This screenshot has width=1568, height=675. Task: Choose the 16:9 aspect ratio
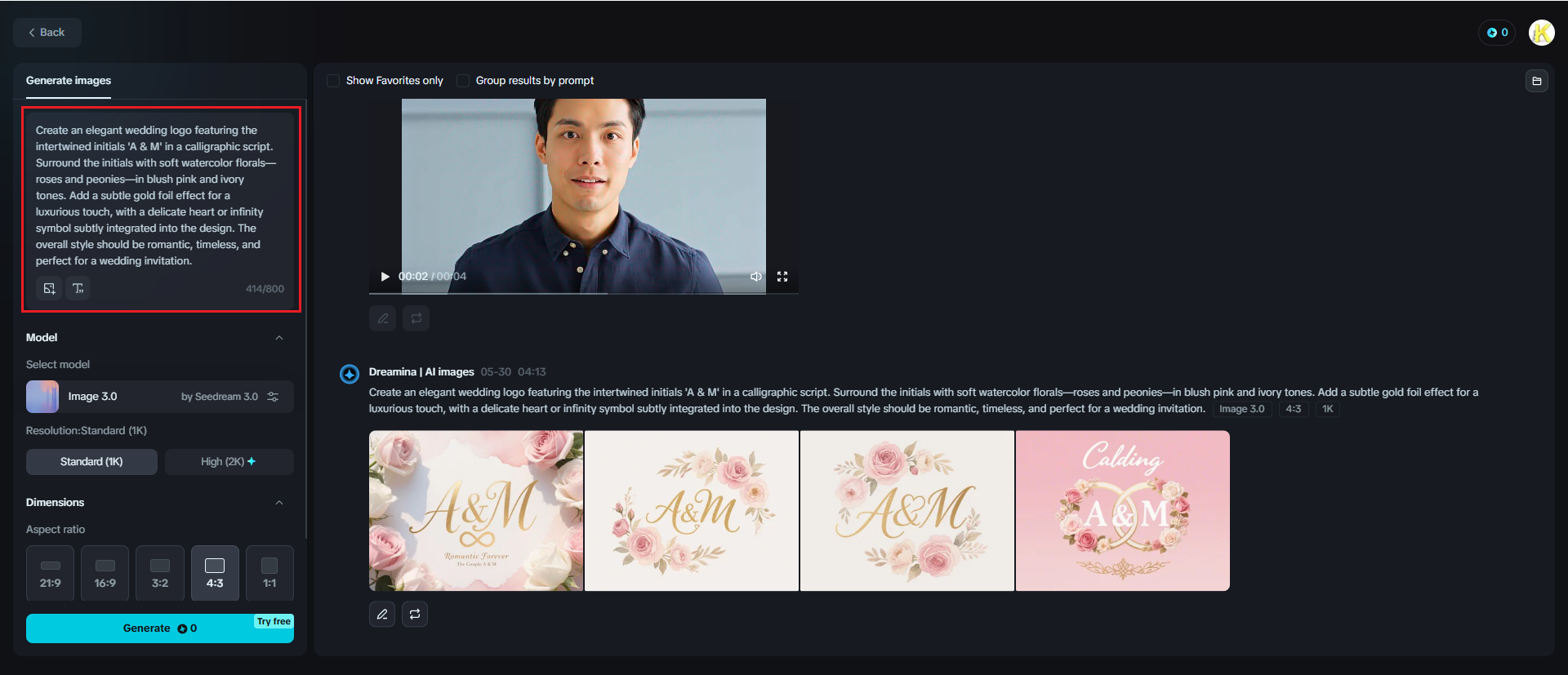pyautogui.click(x=105, y=573)
